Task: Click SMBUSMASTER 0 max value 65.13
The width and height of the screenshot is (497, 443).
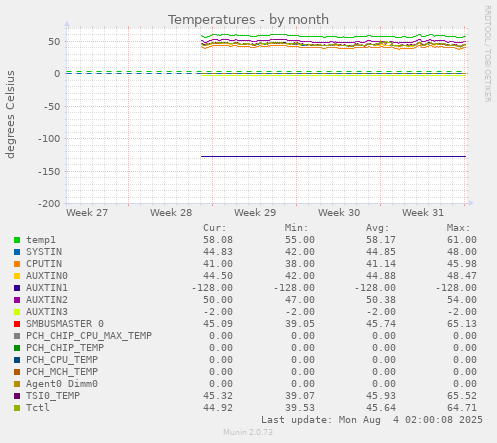Action: [462, 324]
